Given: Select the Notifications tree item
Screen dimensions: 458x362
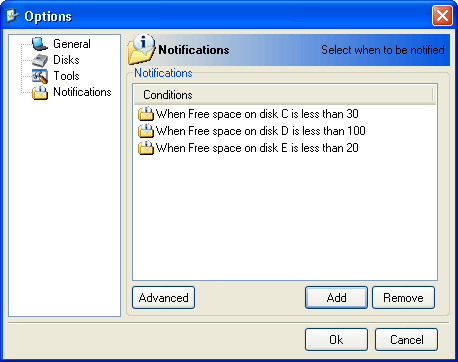Looking at the screenshot, I should (x=82, y=92).
